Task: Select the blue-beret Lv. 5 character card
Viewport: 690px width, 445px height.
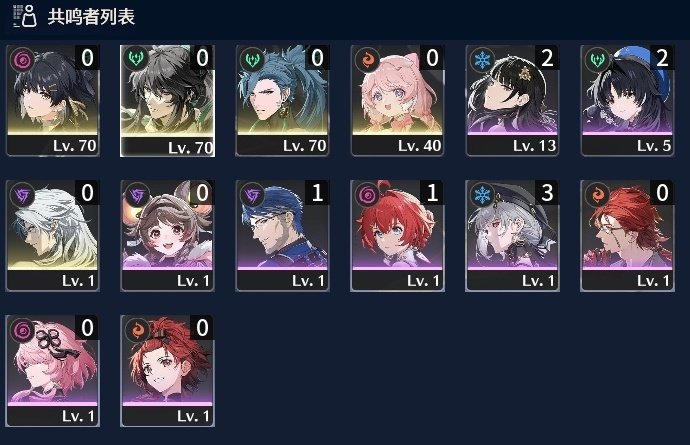Action: [627, 101]
